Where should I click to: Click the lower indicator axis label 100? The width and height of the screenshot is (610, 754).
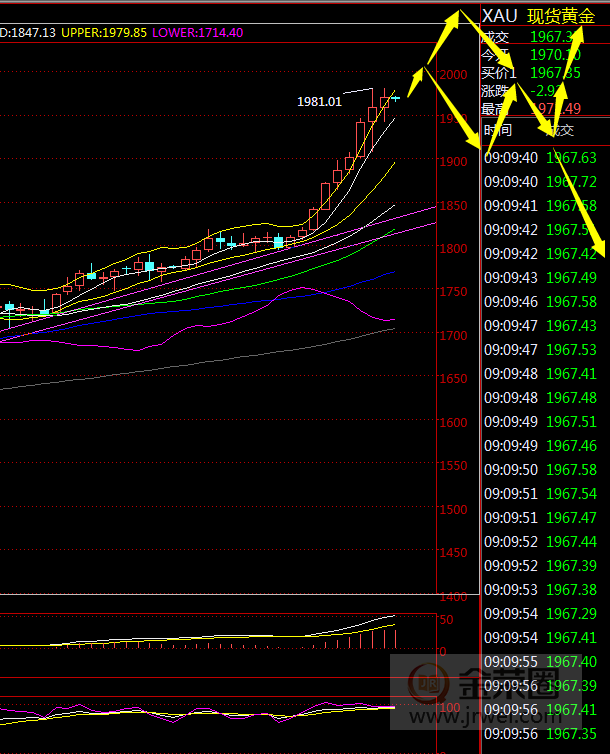(x=450, y=708)
